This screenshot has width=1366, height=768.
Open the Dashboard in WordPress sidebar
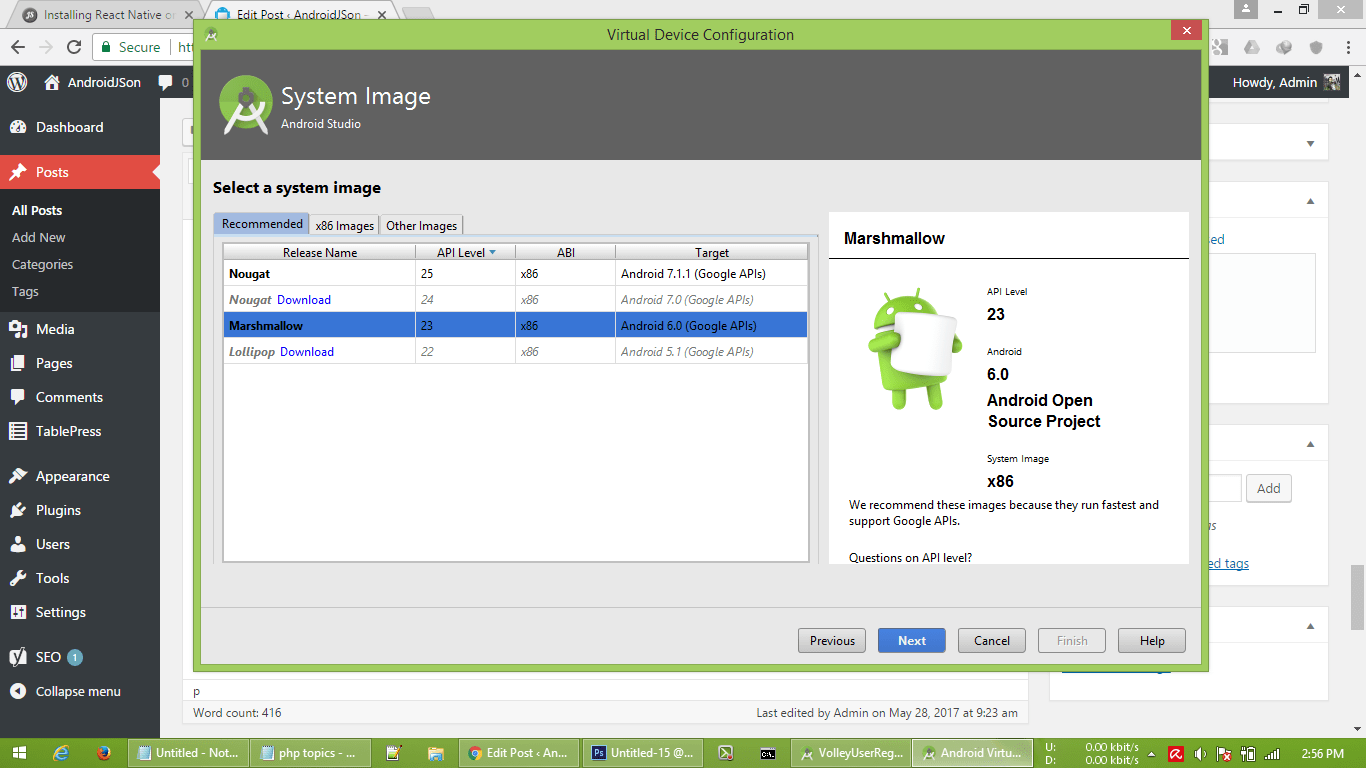[69, 127]
